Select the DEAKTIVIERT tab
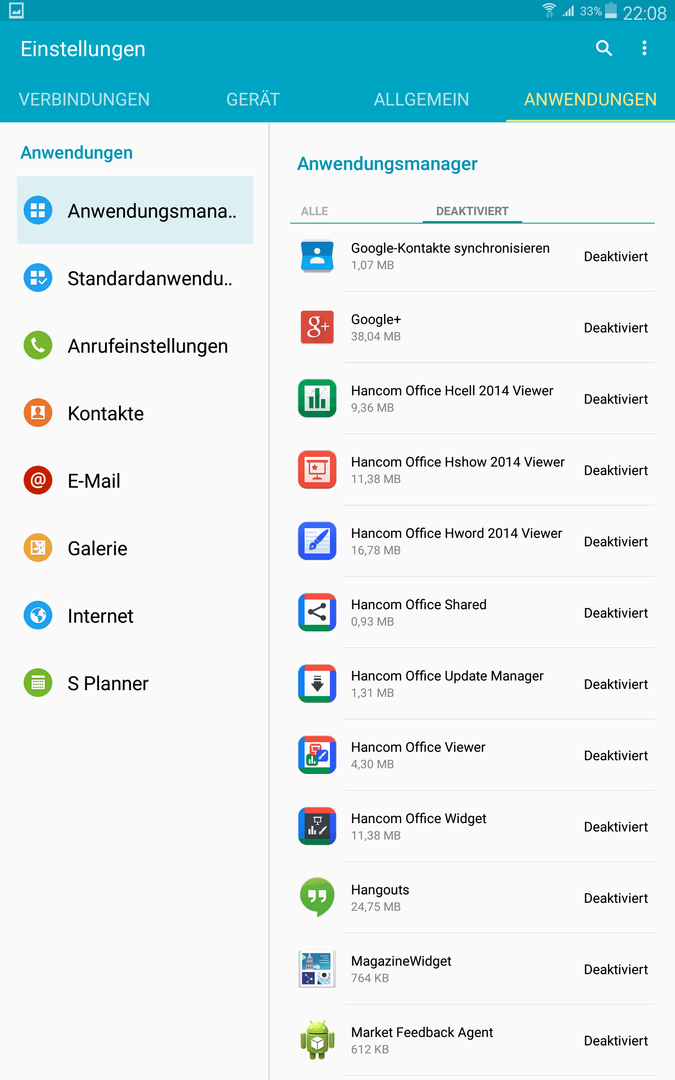 click(472, 211)
